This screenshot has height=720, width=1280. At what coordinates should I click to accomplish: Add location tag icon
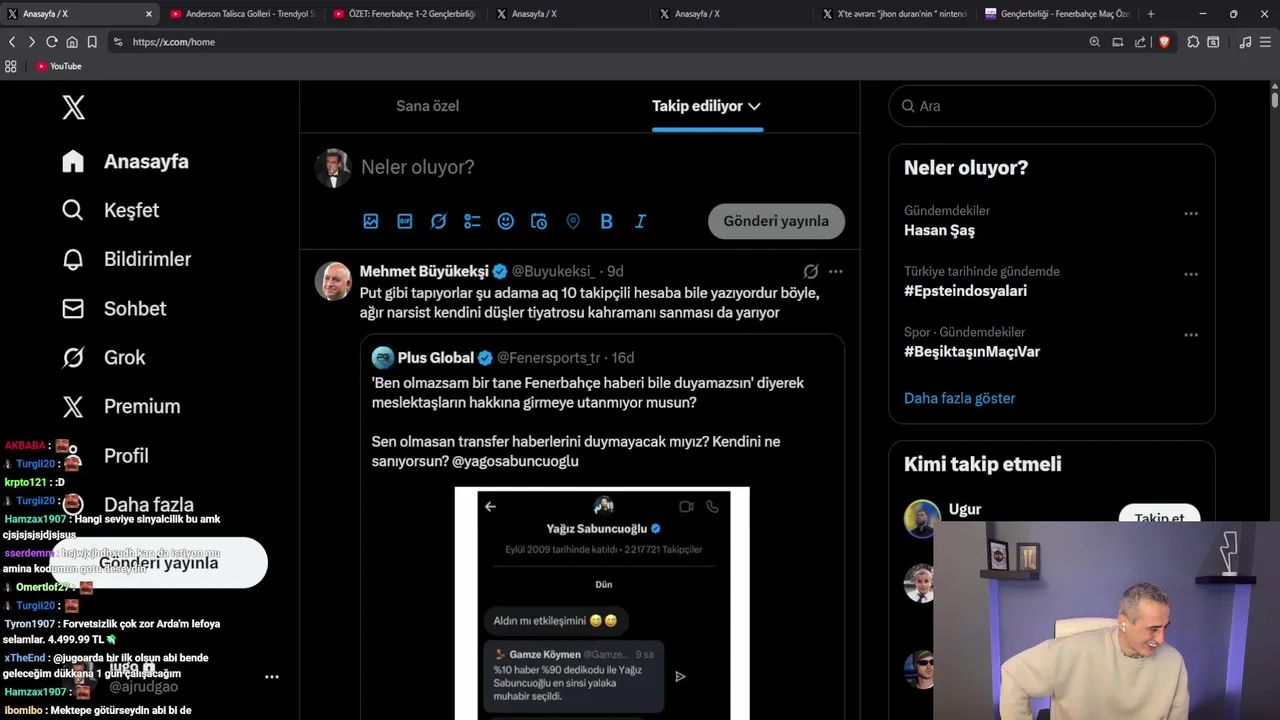[x=573, y=221]
